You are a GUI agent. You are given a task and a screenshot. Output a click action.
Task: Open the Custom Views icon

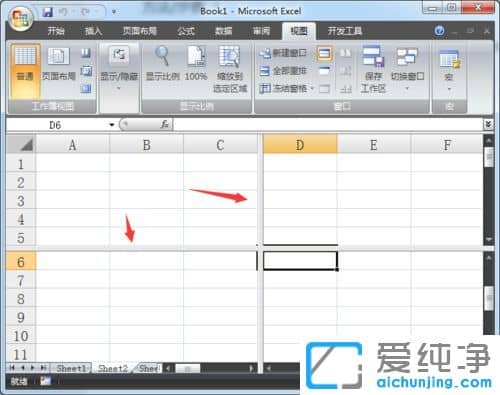click(x=86, y=71)
